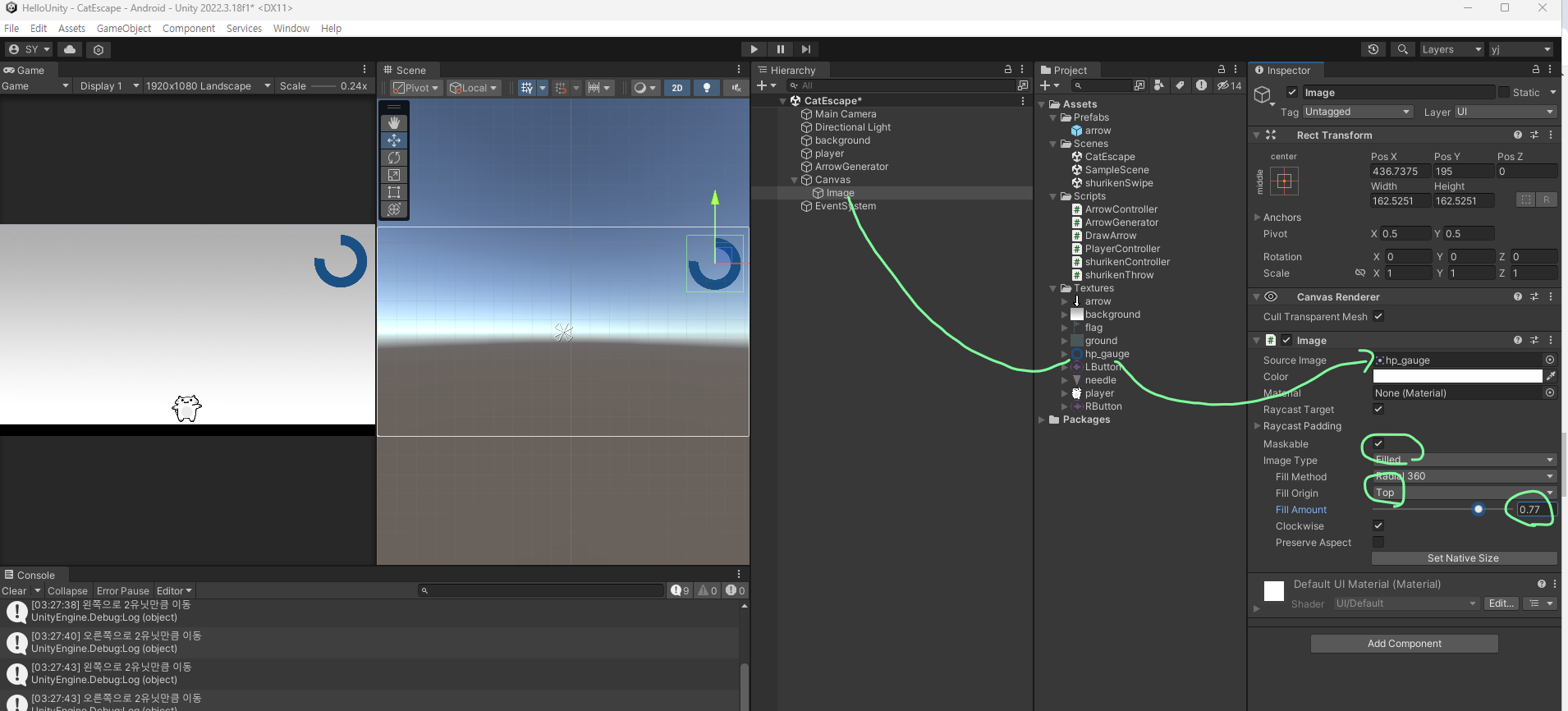The image size is (1568, 711).
Task: Toggle Error Pause in the Console
Action: point(123,590)
